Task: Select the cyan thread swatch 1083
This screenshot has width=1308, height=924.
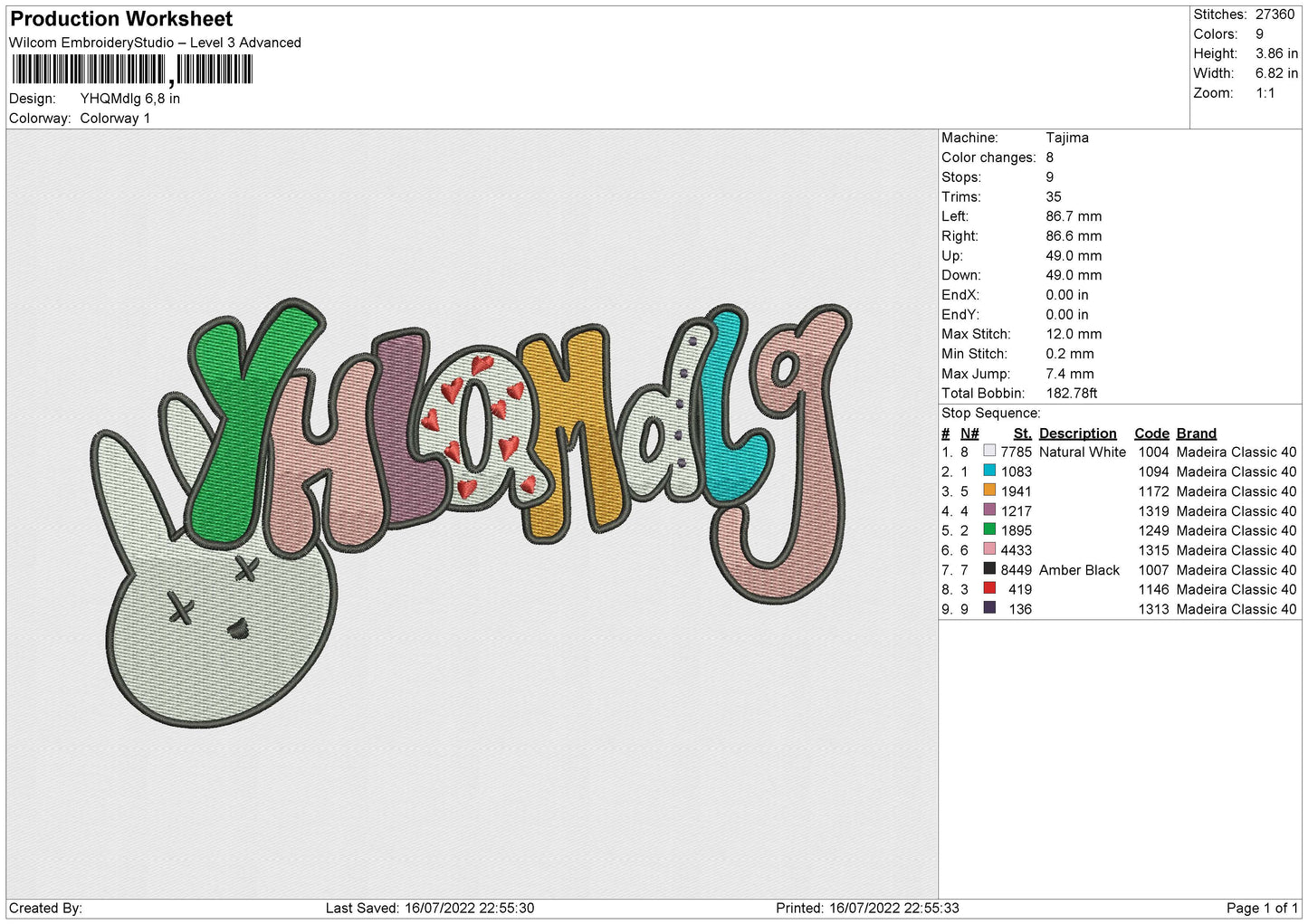Action: (989, 471)
